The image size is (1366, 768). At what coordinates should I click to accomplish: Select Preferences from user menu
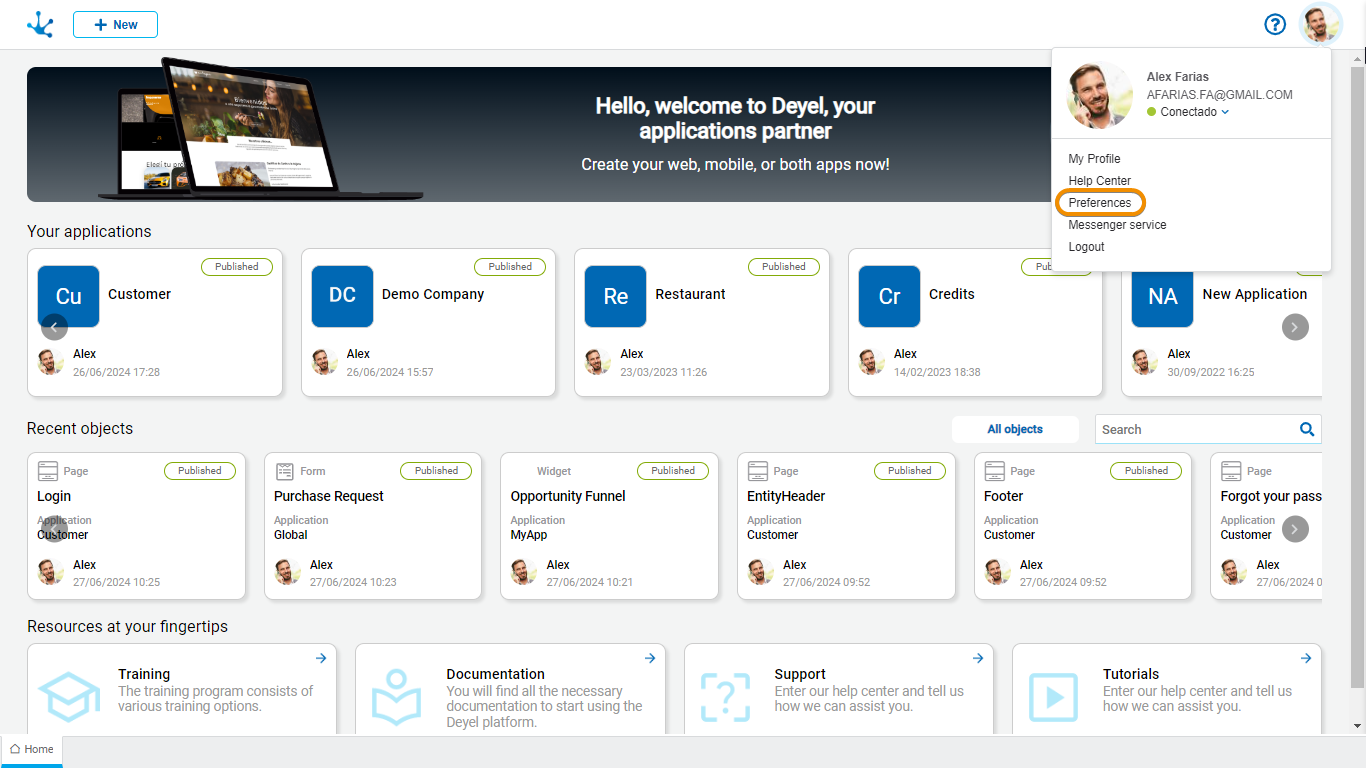(1100, 203)
